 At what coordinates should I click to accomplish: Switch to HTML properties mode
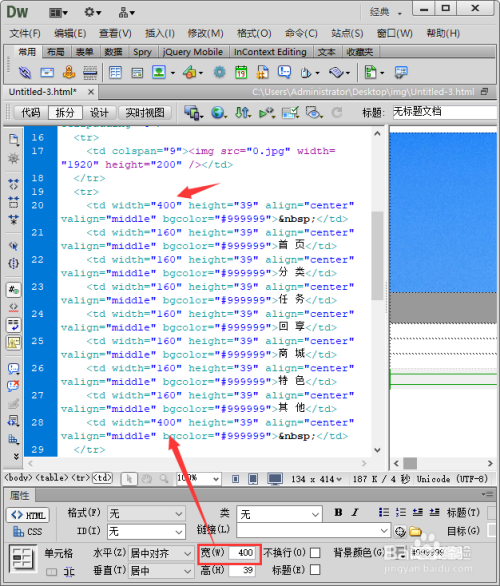(28, 515)
